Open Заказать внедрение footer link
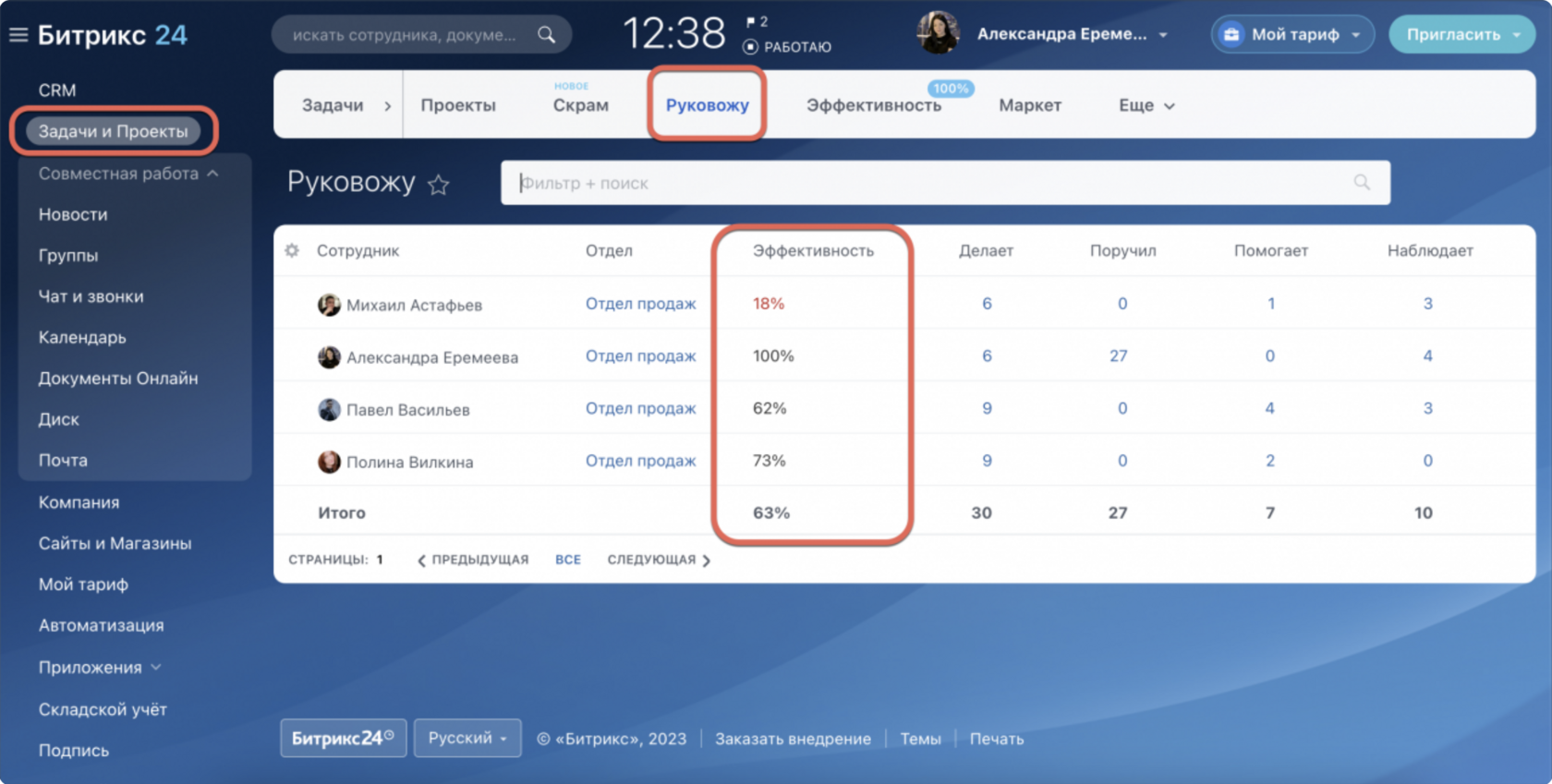 click(x=793, y=739)
